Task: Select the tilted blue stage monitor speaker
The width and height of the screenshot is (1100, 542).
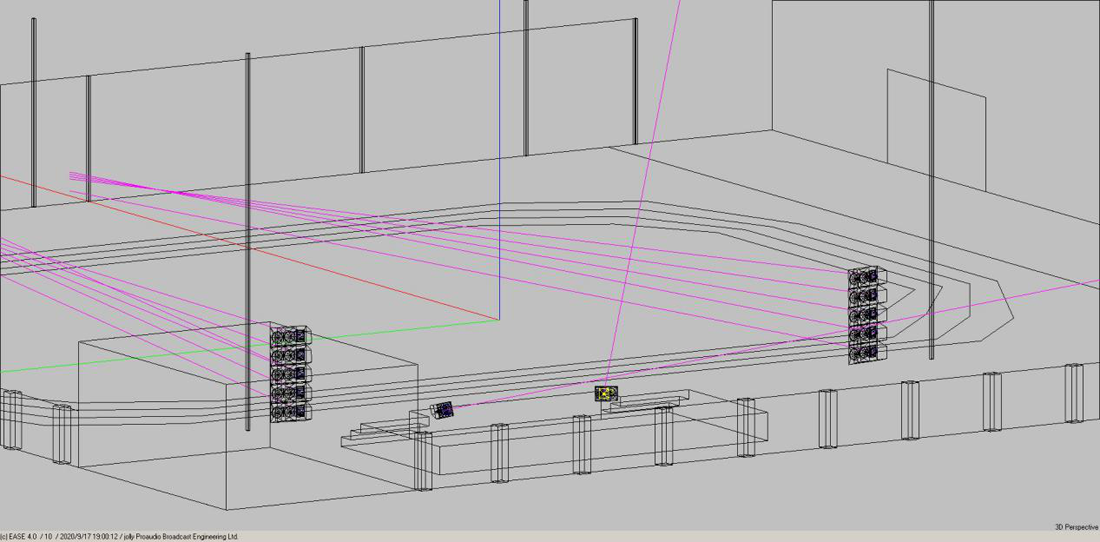Action: (x=442, y=409)
